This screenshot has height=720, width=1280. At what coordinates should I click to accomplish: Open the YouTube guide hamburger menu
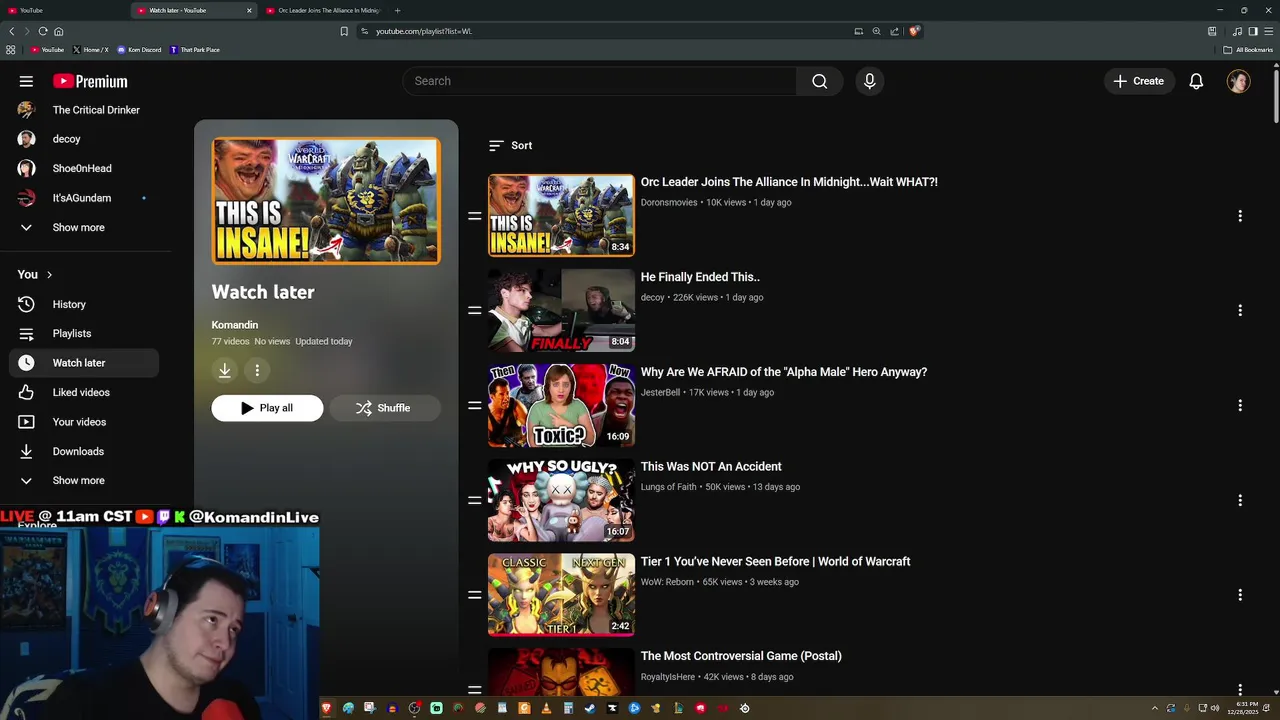[26, 81]
